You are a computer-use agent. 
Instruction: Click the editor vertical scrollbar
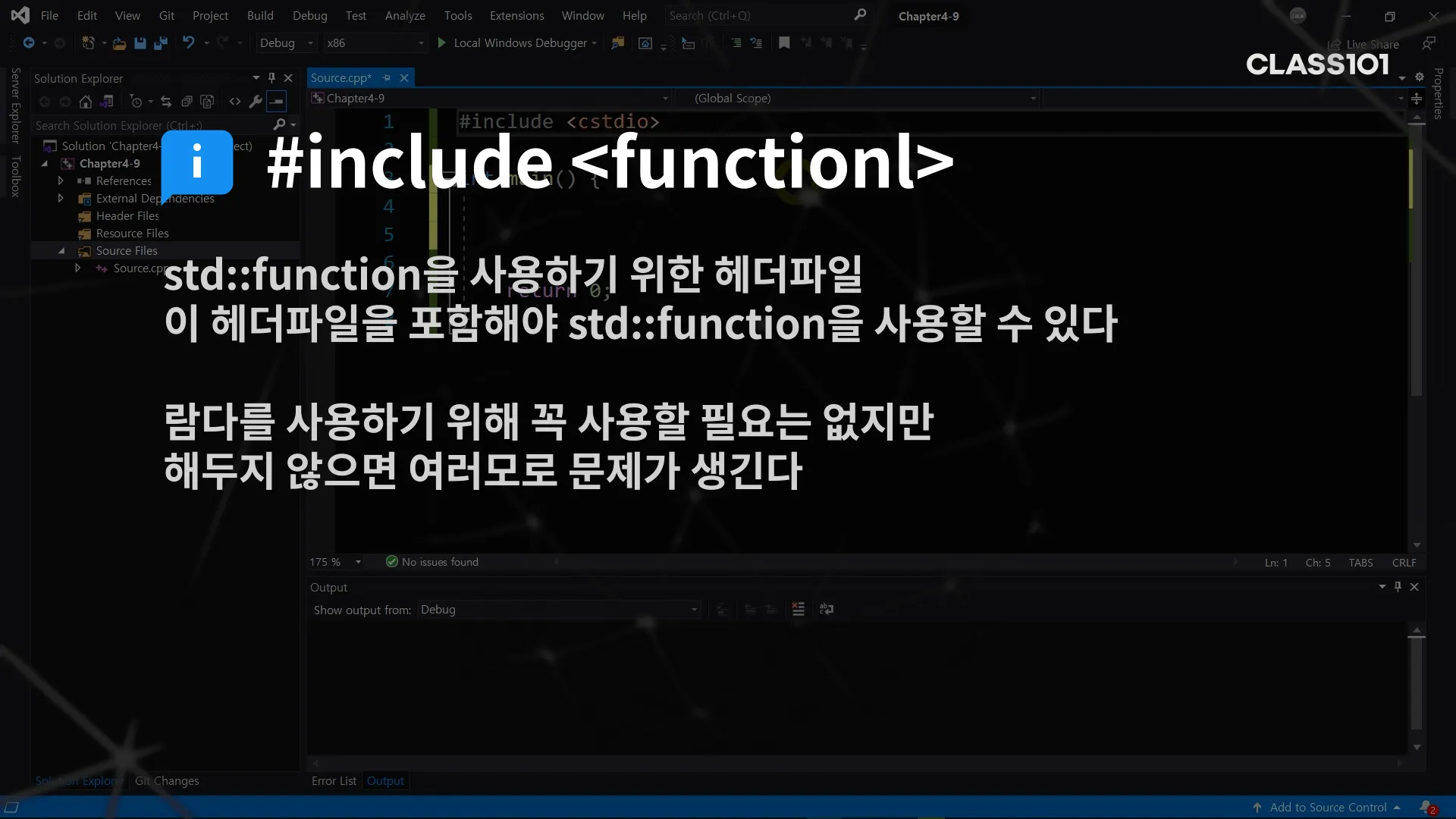click(x=1416, y=303)
